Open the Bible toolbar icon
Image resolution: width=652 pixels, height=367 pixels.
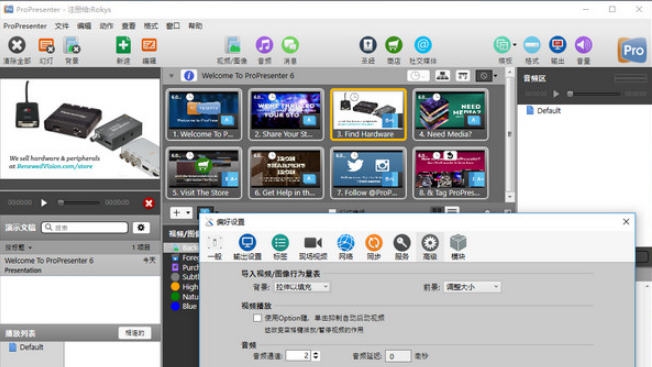368,45
